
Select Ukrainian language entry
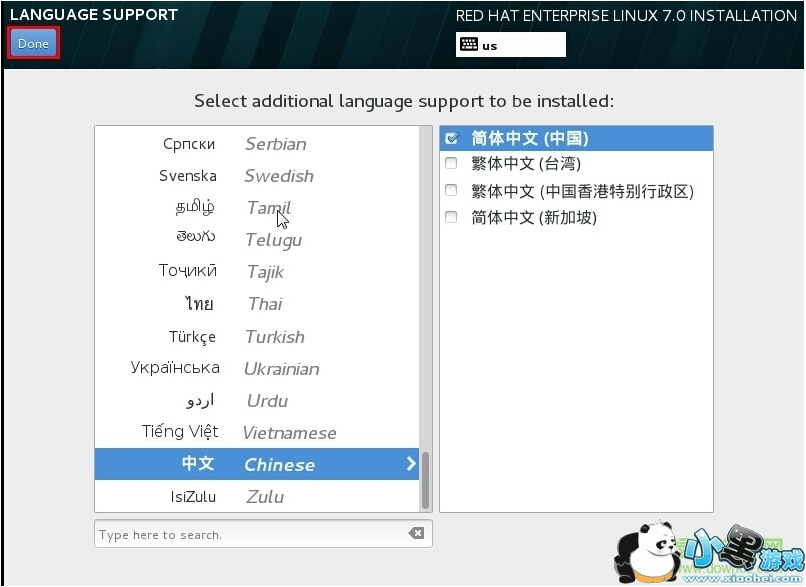(257, 369)
